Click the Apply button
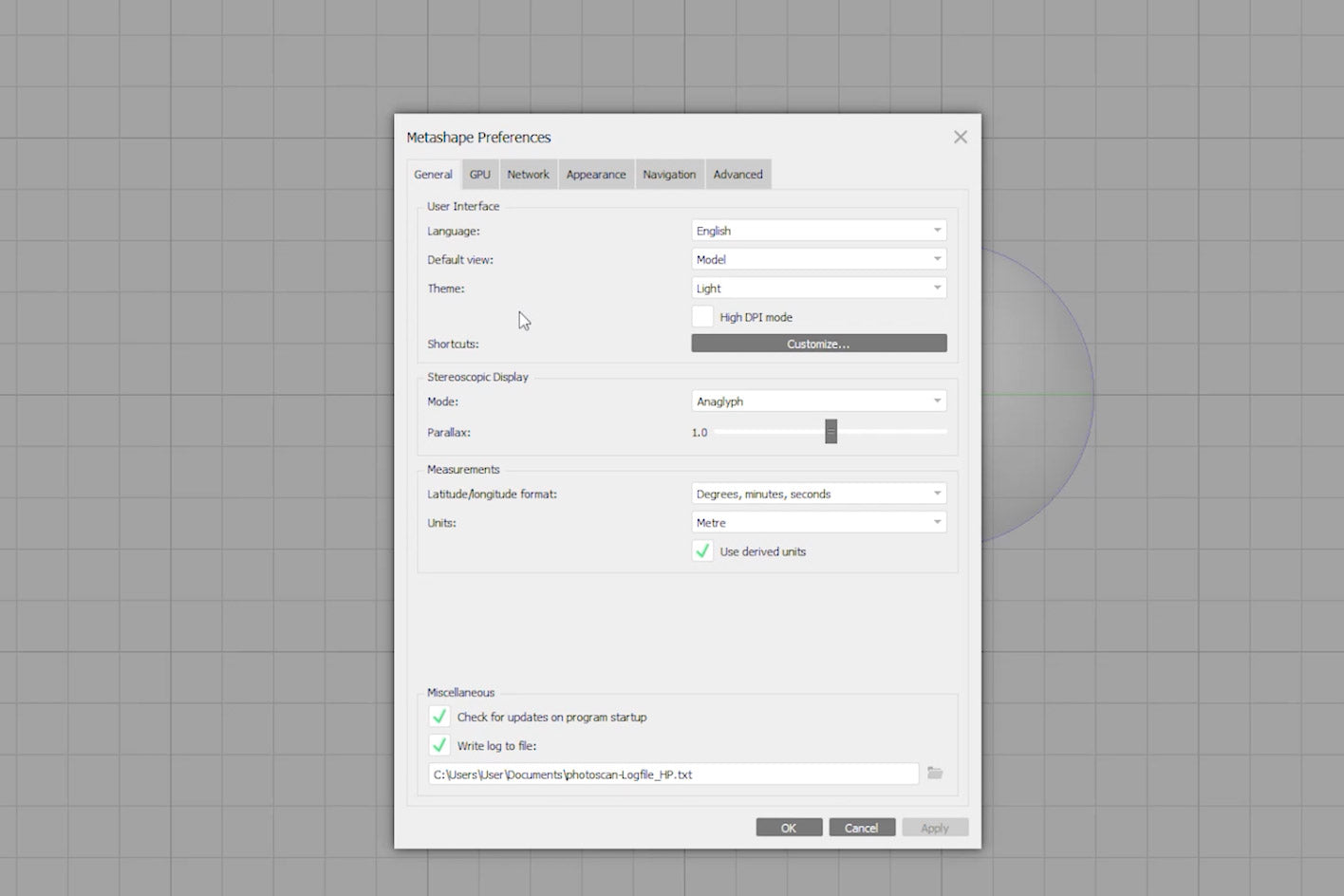This screenshot has height=896, width=1344. point(935,828)
